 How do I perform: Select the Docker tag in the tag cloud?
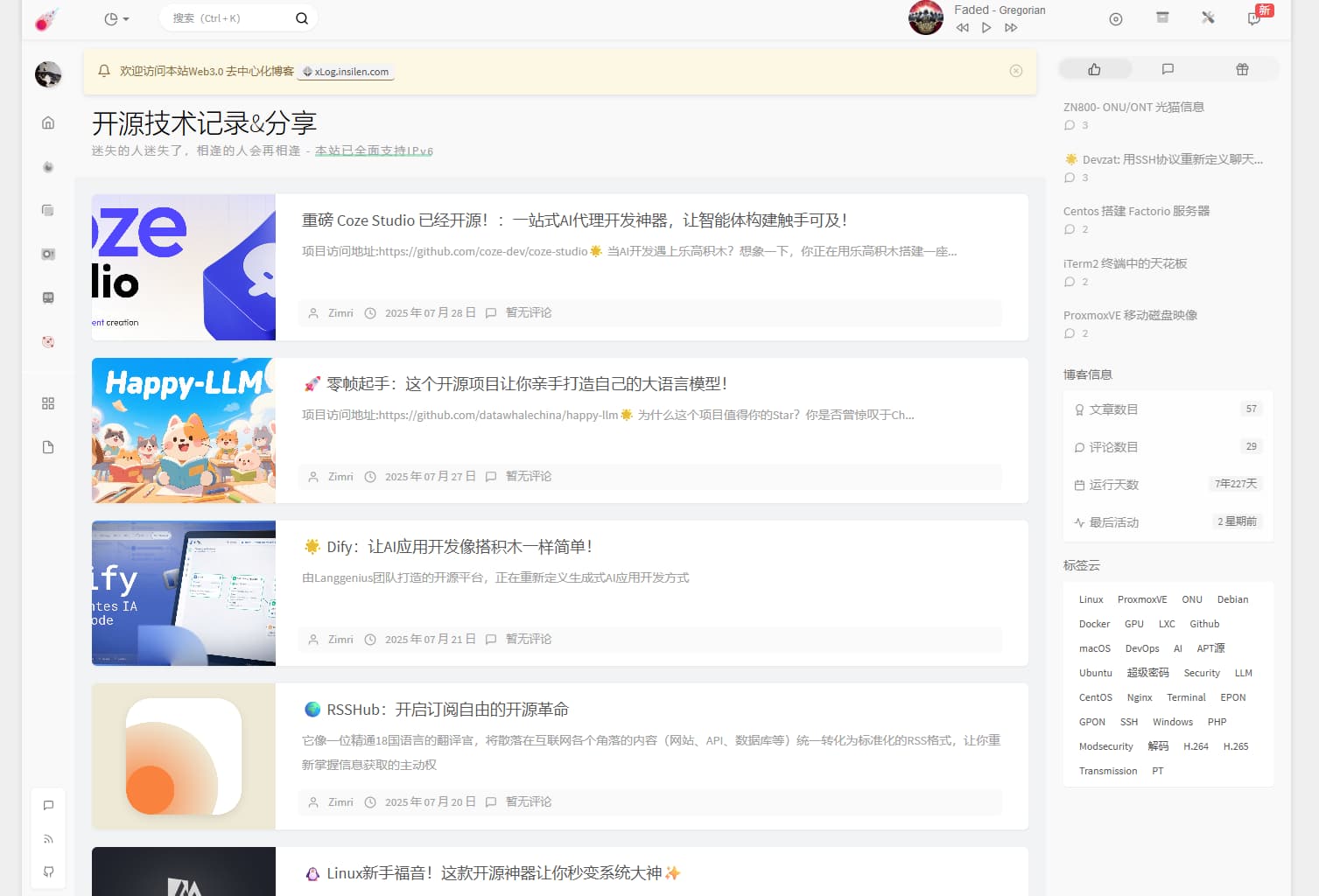coord(1094,624)
